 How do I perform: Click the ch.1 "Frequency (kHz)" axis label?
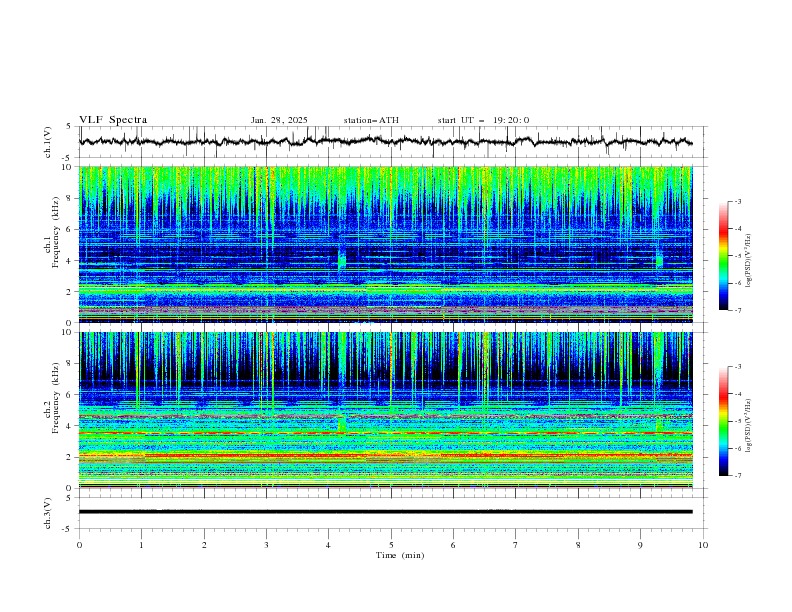pyautogui.click(x=56, y=232)
